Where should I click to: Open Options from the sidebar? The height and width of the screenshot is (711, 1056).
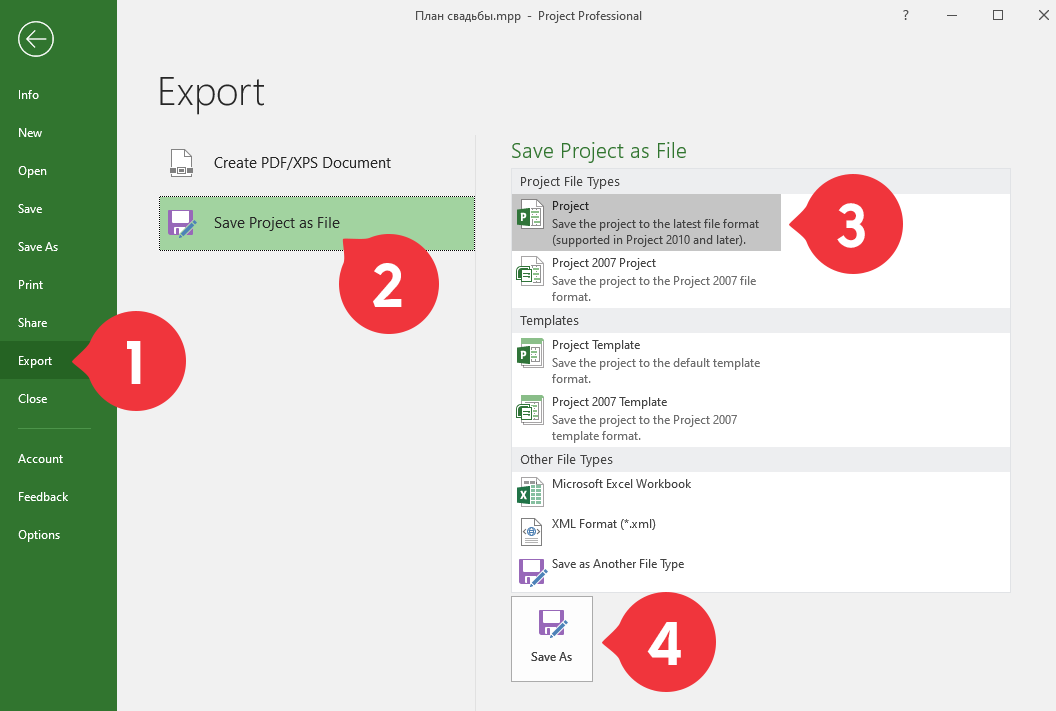point(59,535)
